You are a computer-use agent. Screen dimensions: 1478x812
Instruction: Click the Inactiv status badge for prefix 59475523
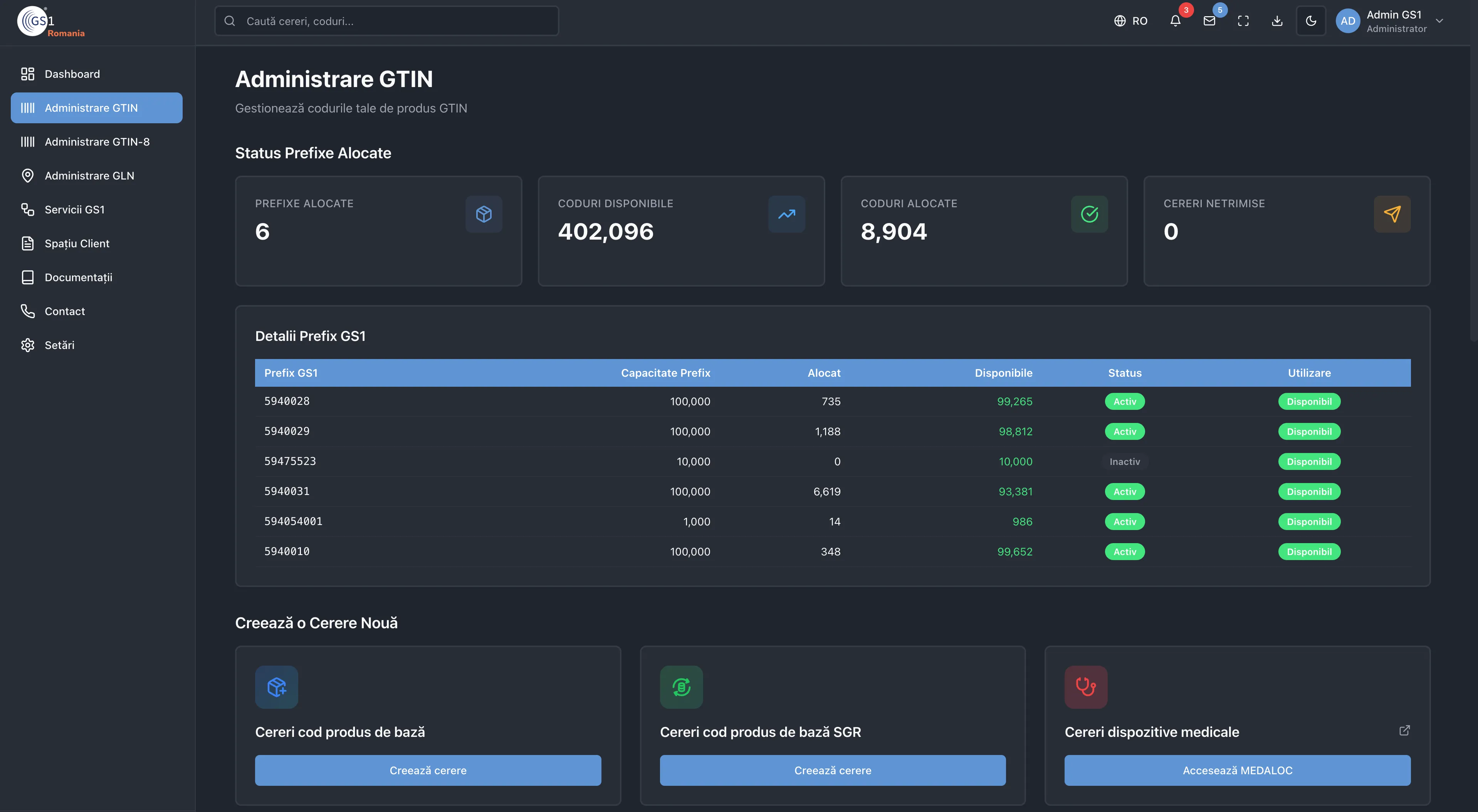(x=1124, y=461)
